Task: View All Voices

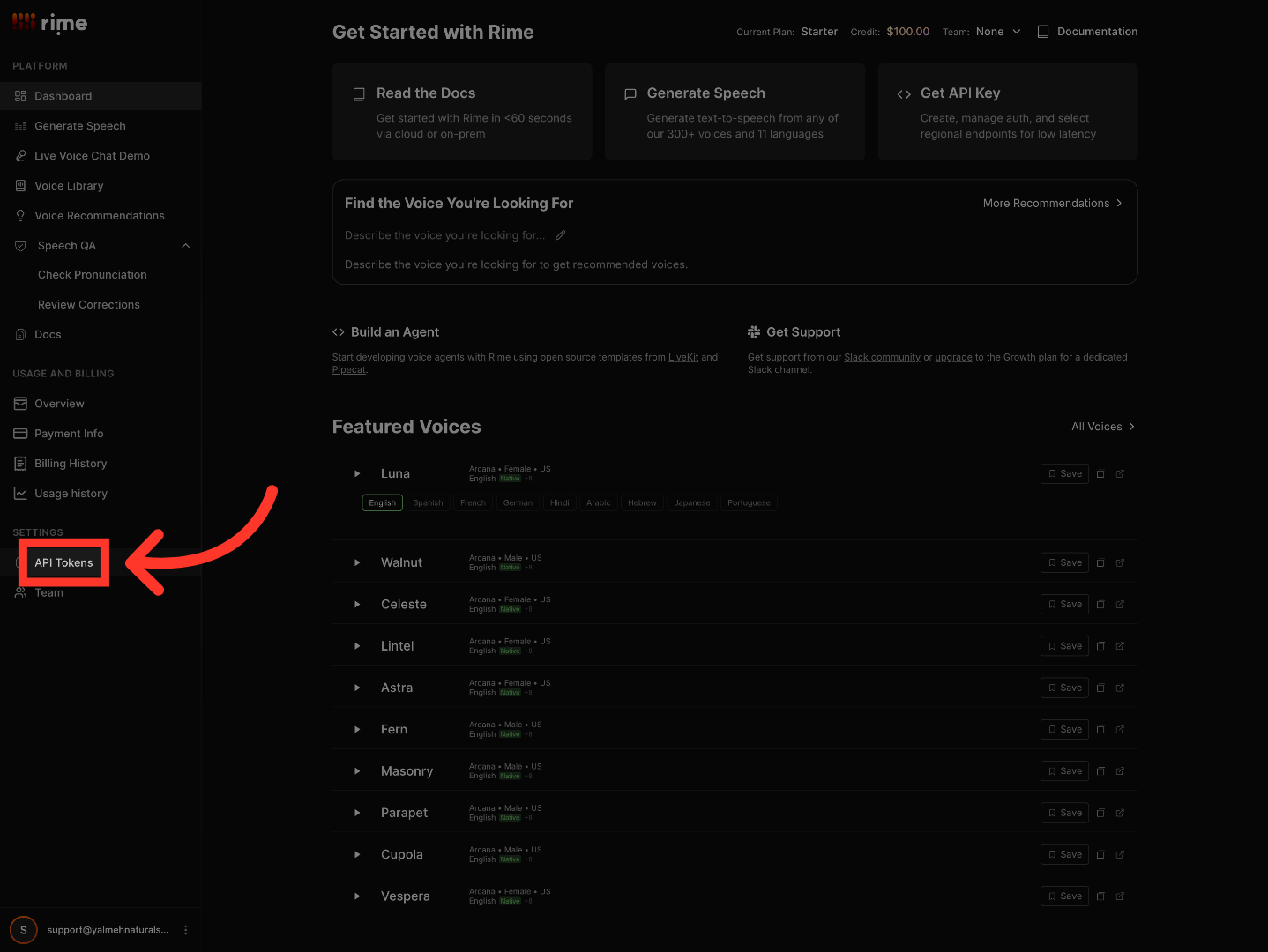Action: click(x=1103, y=427)
